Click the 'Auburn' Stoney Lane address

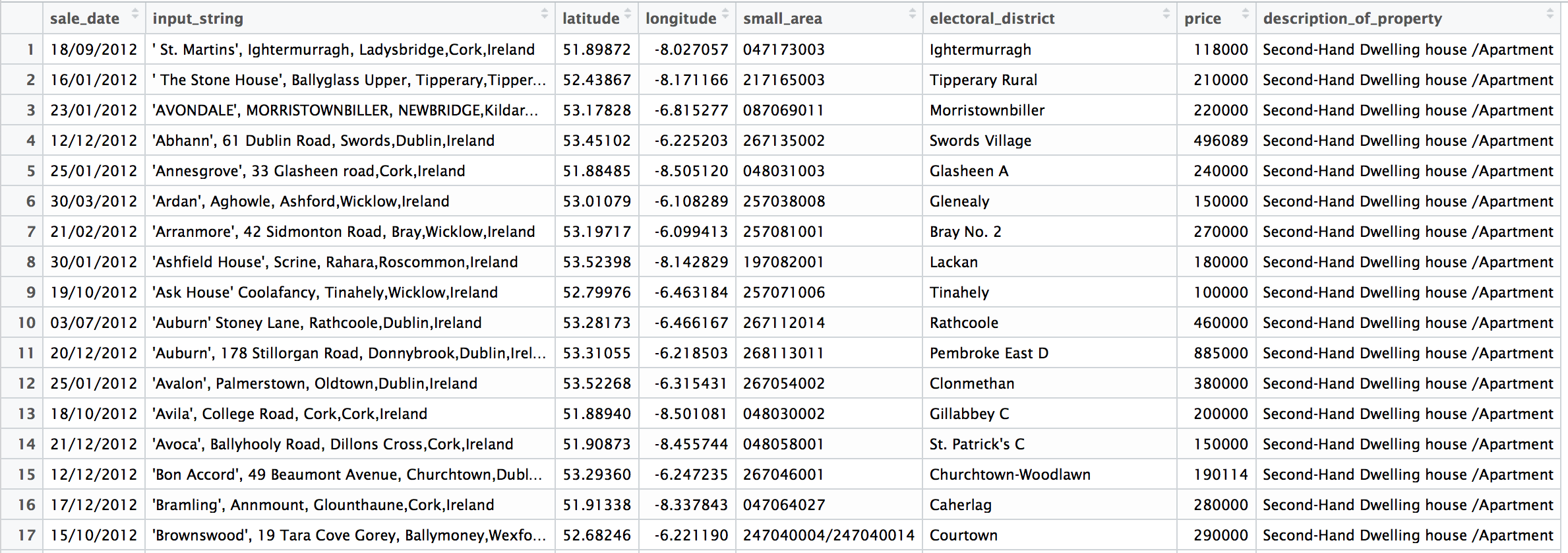pos(317,323)
